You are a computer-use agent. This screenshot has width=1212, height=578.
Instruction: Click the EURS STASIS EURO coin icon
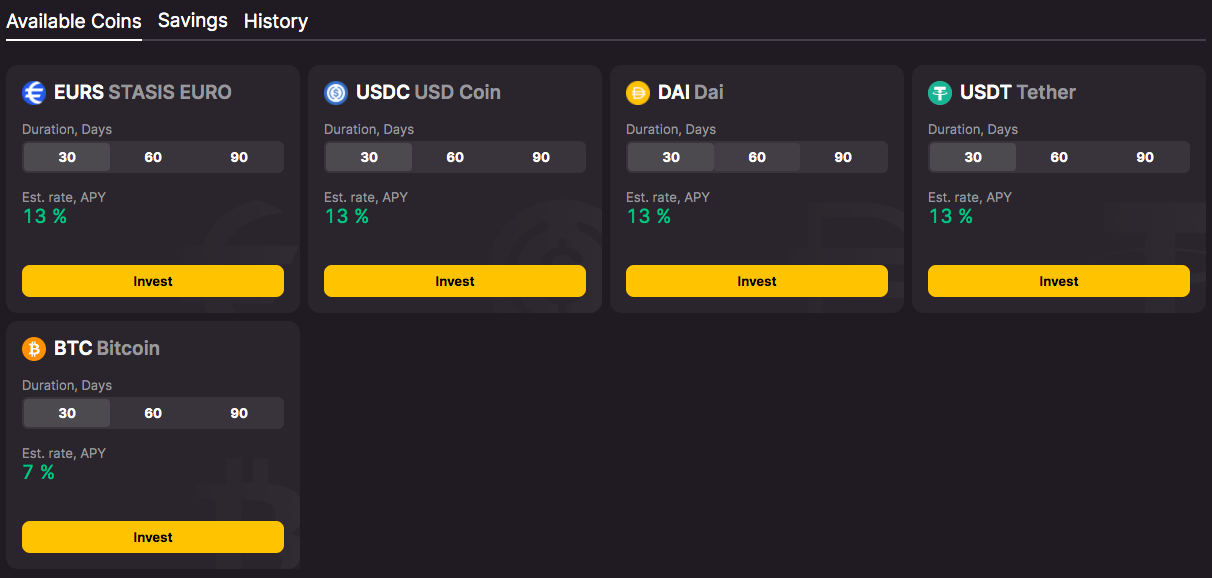[x=34, y=93]
